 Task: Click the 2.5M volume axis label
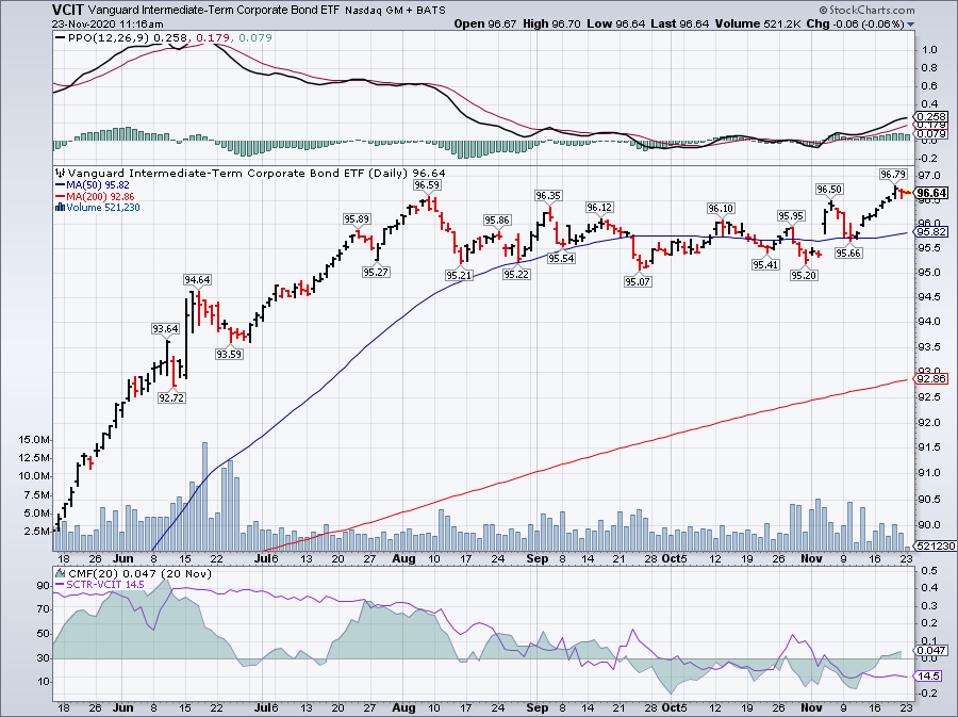37,532
